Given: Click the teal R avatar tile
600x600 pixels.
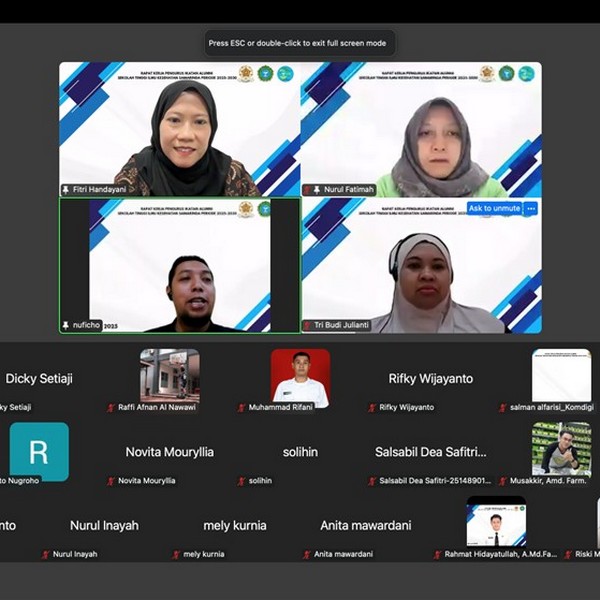Looking at the screenshot, I should 39,451.
